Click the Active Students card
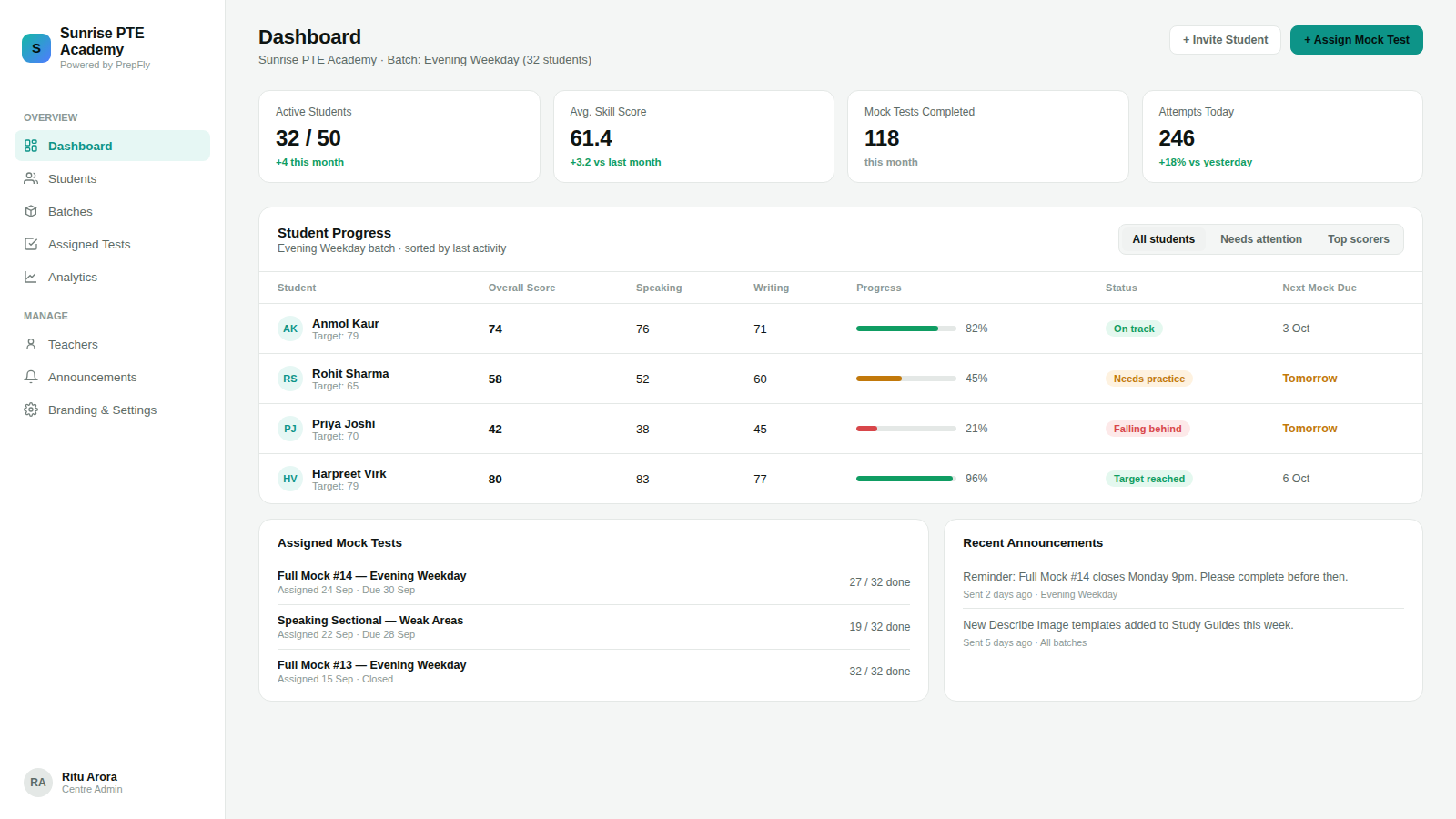Screen dimensions: 1456x819 point(399,136)
